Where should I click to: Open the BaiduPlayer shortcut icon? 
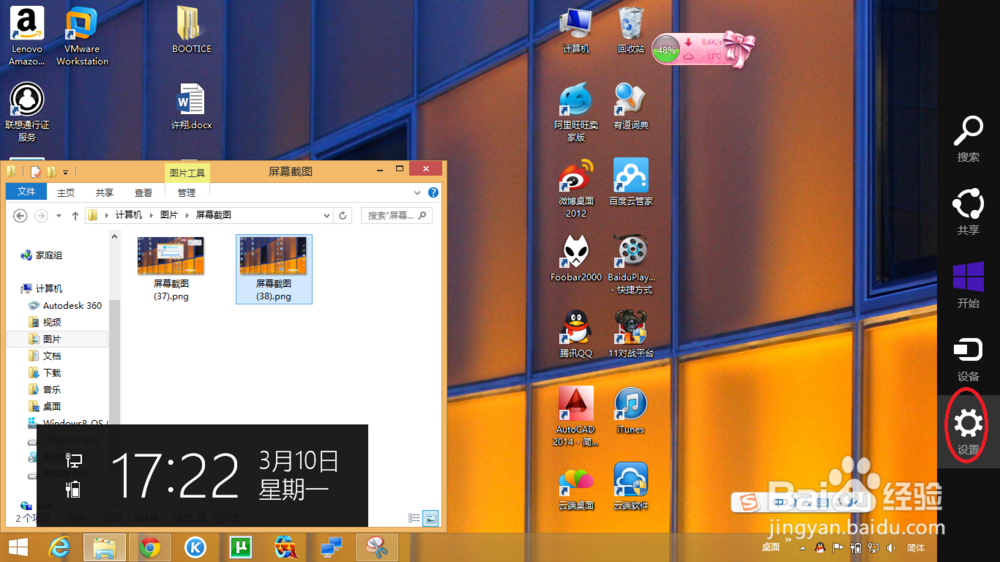point(631,264)
